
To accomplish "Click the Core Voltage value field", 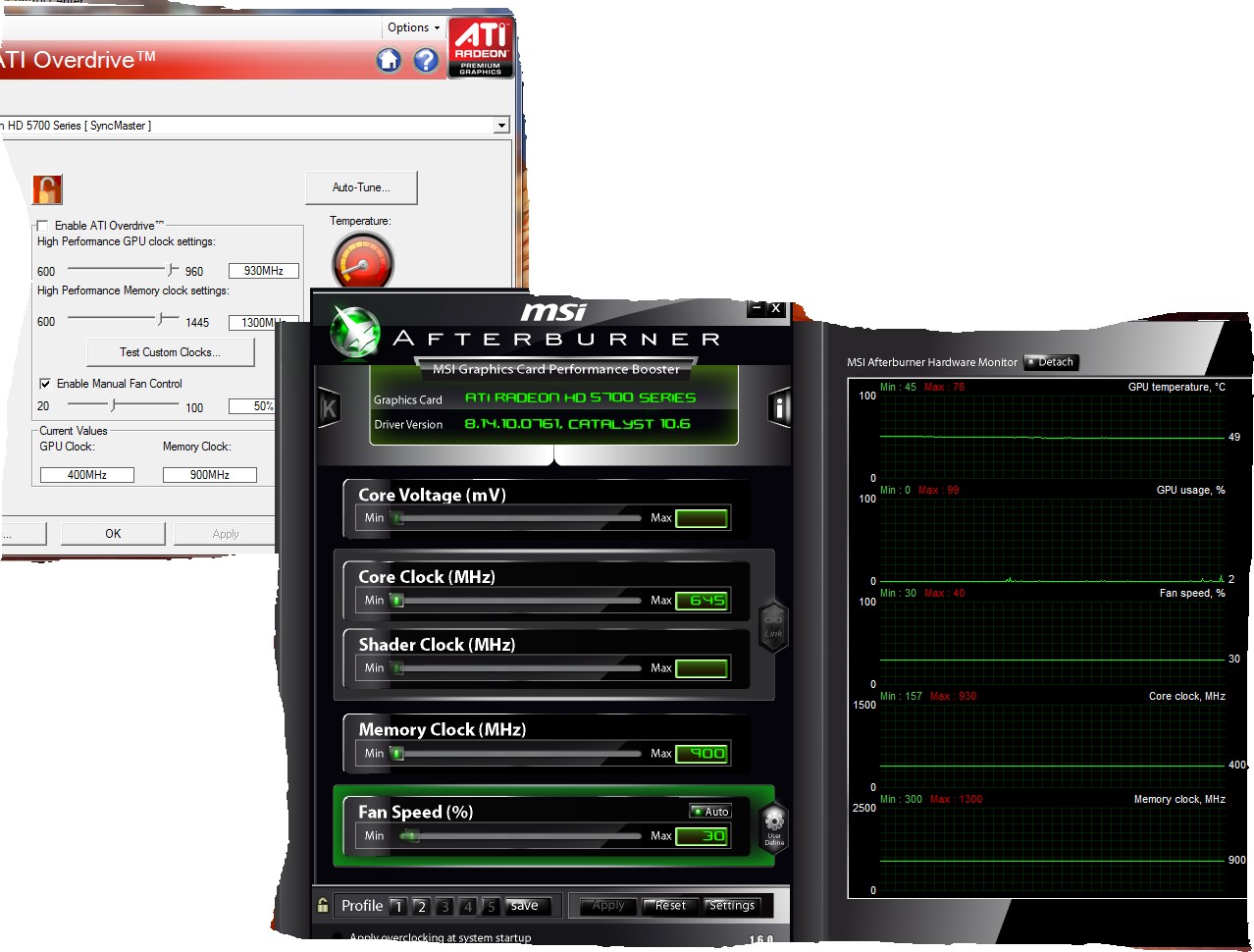I will (x=702, y=517).
